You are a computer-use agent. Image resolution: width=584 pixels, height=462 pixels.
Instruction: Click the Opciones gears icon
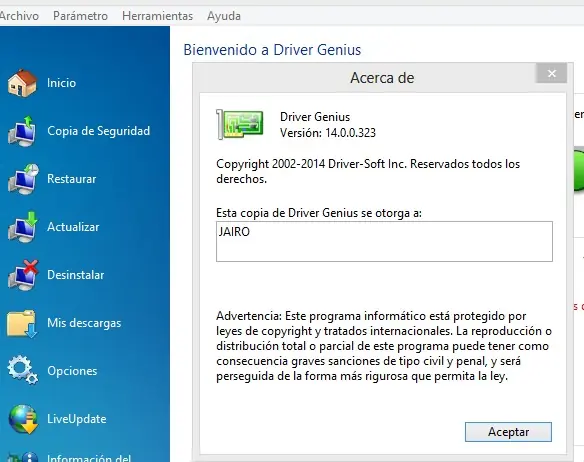(22, 370)
